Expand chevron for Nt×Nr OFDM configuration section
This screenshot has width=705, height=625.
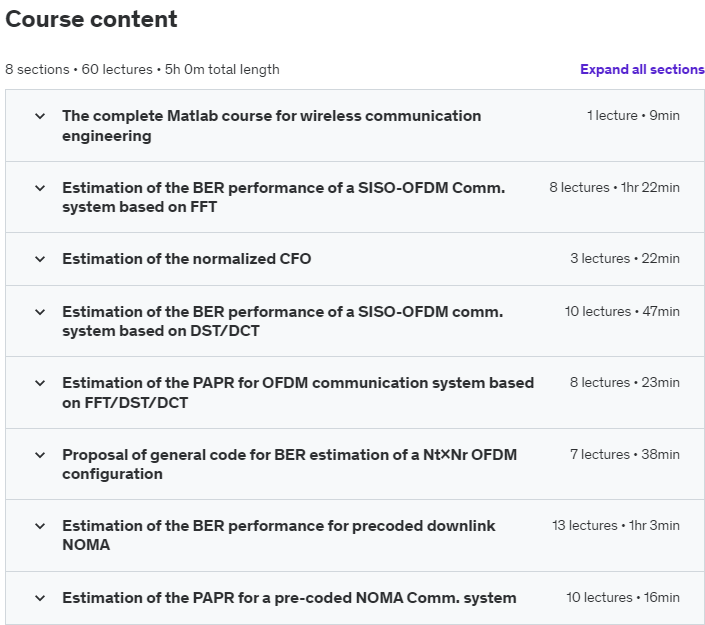40,455
